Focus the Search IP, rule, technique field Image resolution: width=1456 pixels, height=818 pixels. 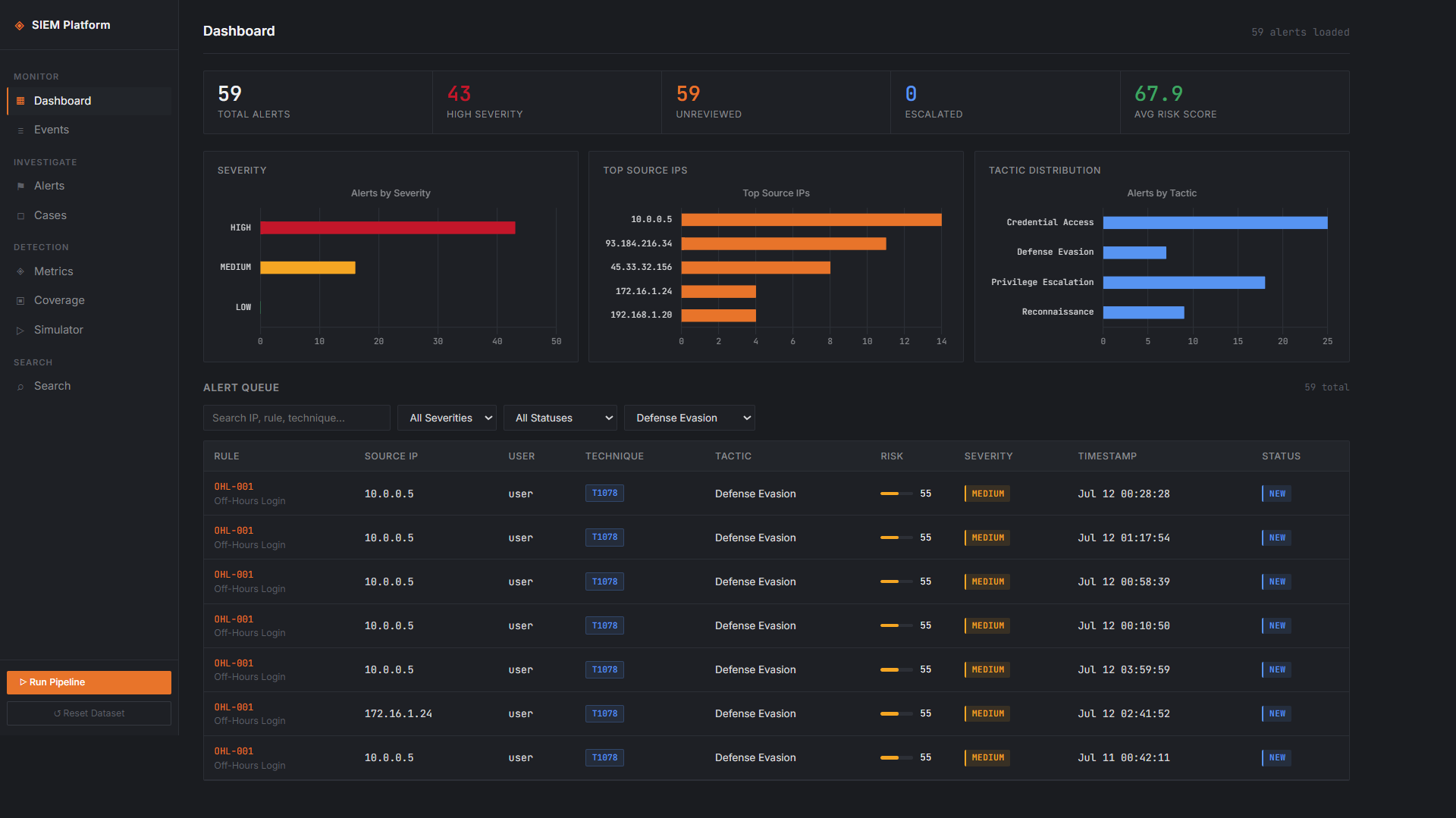click(x=297, y=418)
